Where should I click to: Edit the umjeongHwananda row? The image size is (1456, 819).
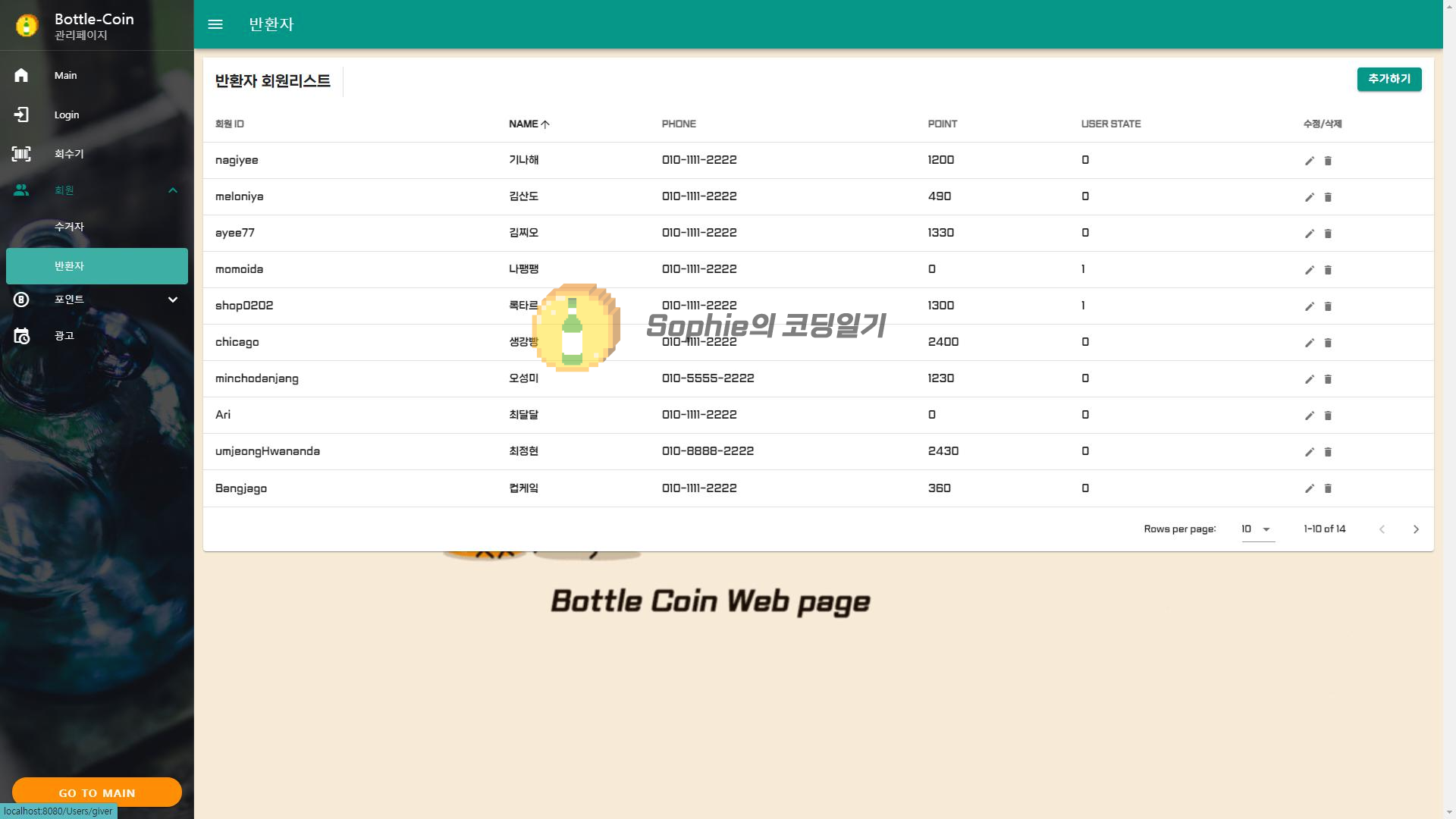1309,452
